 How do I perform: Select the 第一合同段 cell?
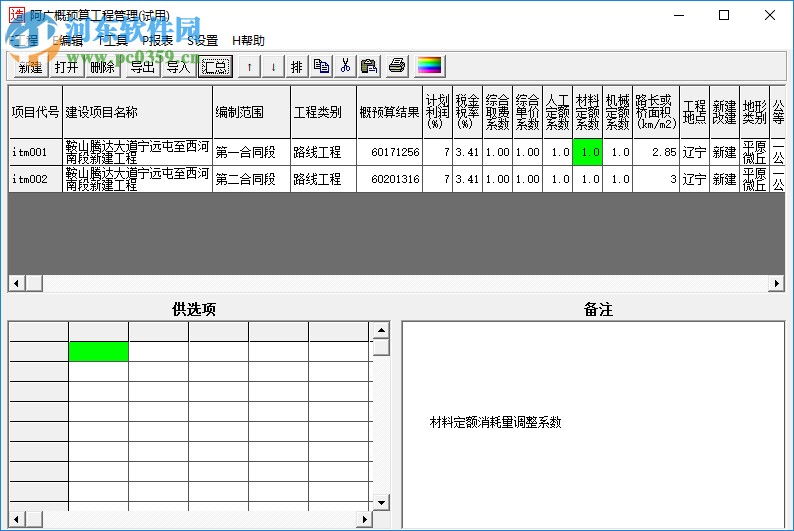[251, 152]
